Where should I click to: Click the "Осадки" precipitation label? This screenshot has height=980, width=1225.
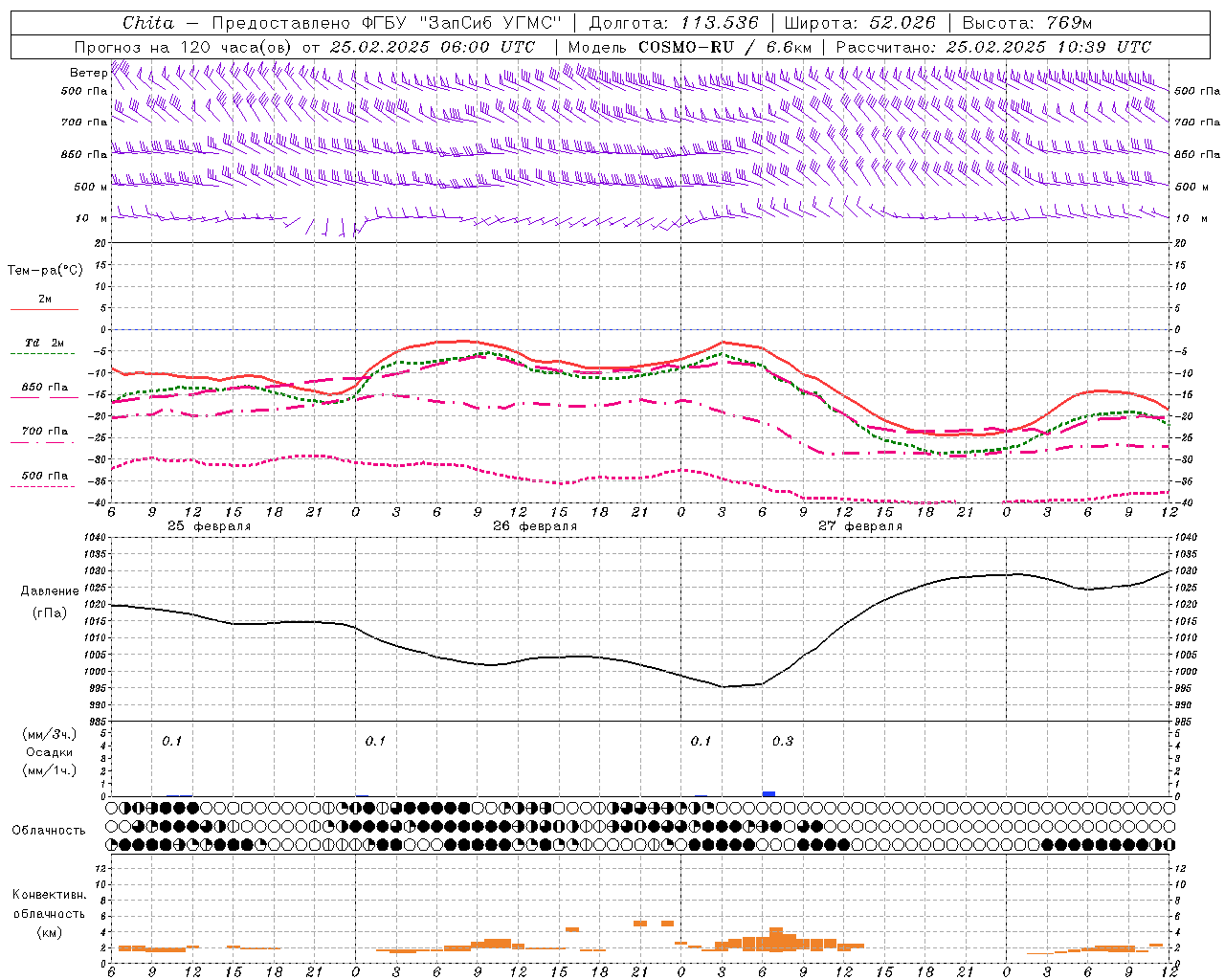coord(49,752)
